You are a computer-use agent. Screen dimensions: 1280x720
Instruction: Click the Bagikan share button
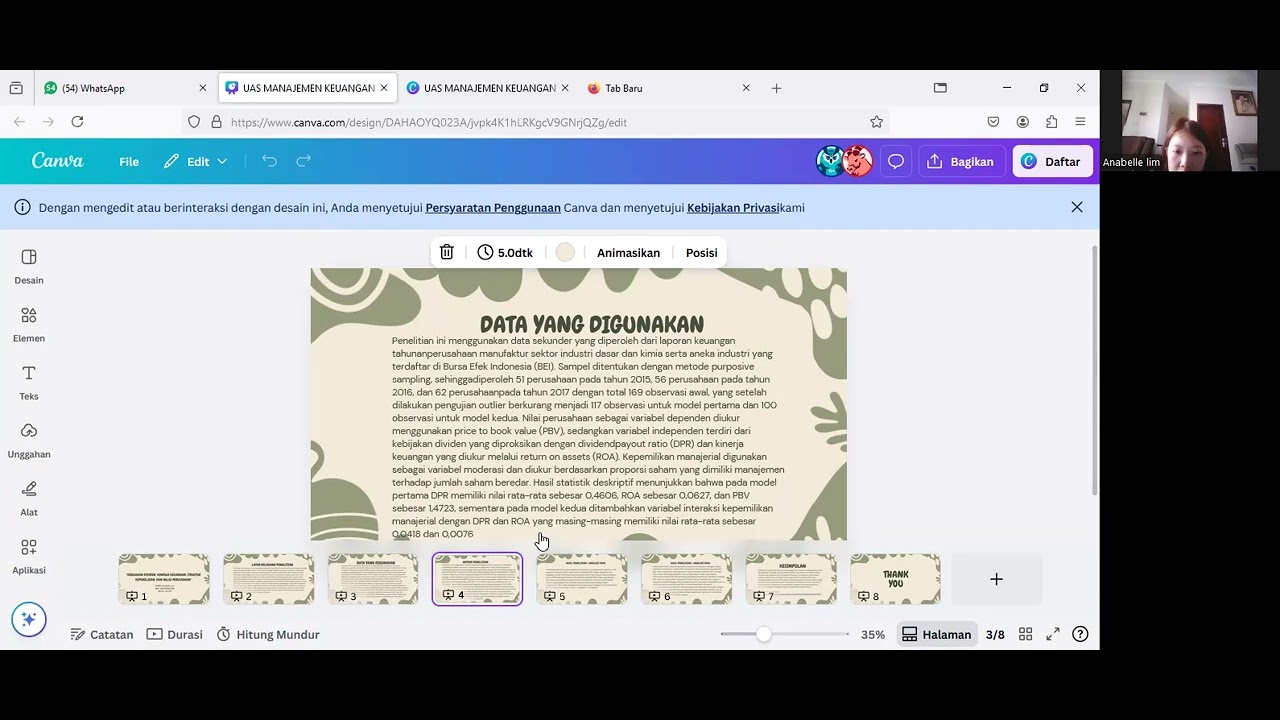pos(960,161)
